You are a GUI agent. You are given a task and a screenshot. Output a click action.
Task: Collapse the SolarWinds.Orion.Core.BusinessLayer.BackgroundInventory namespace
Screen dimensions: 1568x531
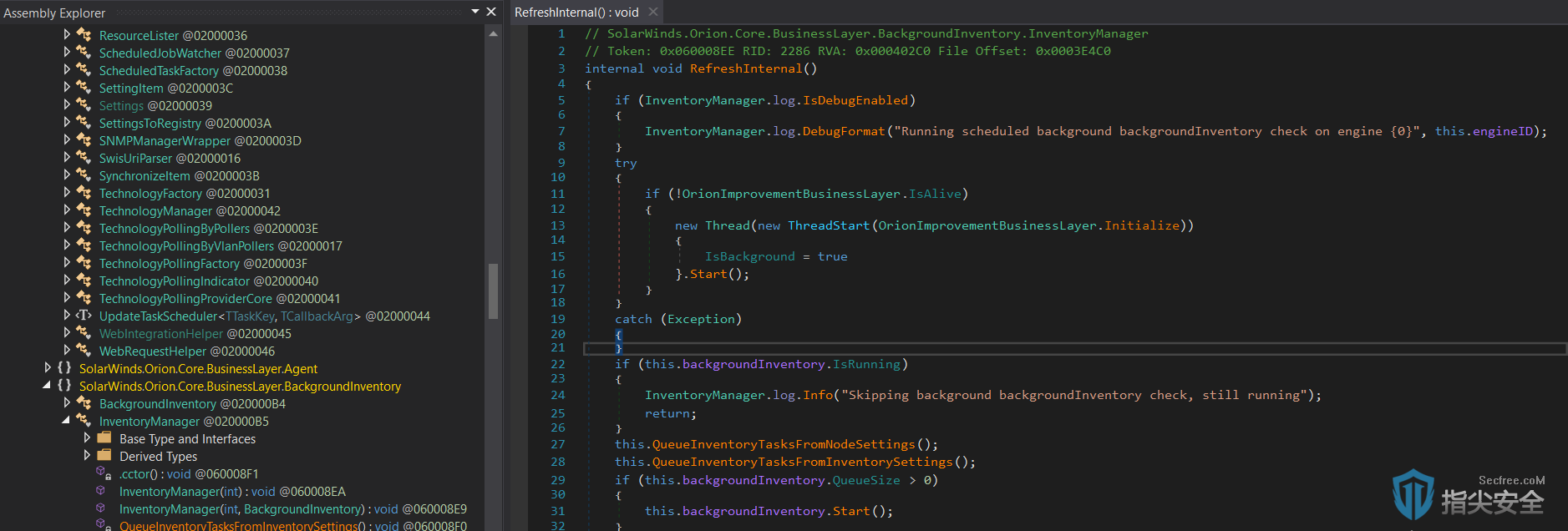[47, 386]
